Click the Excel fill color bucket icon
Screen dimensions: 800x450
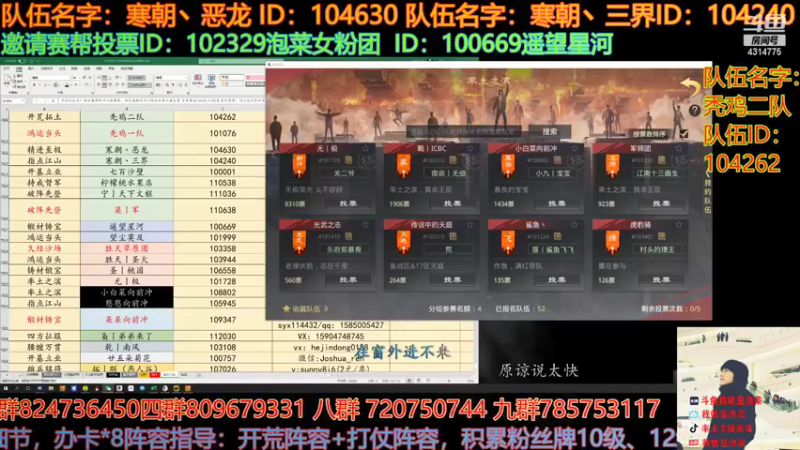[67, 85]
